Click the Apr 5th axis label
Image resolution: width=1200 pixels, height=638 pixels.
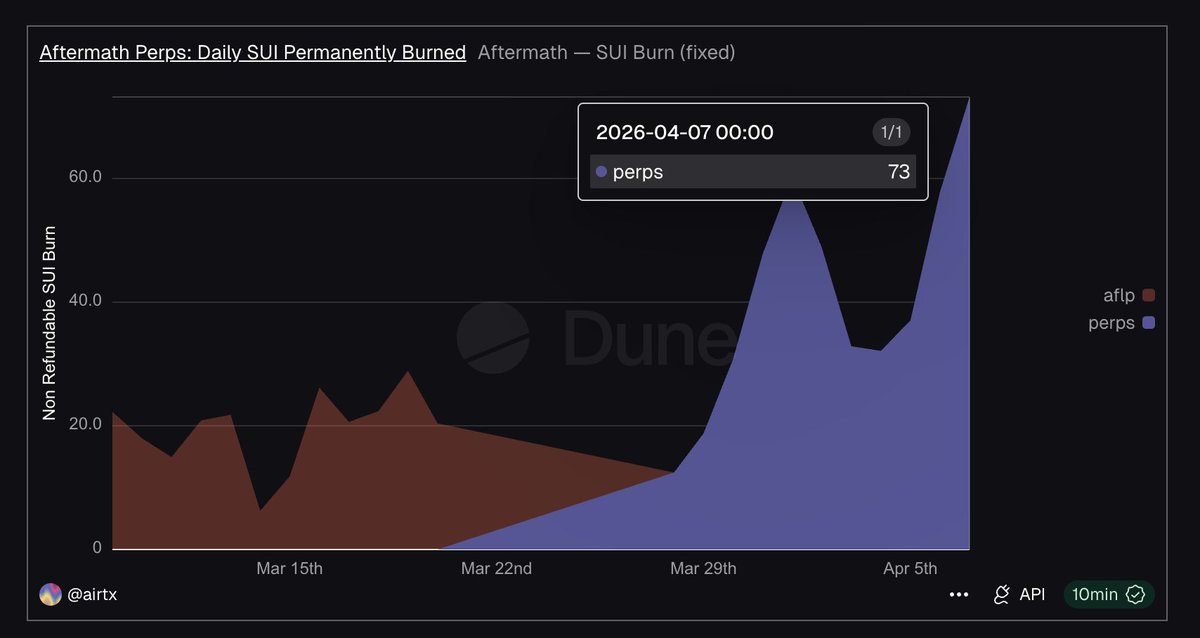point(911,569)
